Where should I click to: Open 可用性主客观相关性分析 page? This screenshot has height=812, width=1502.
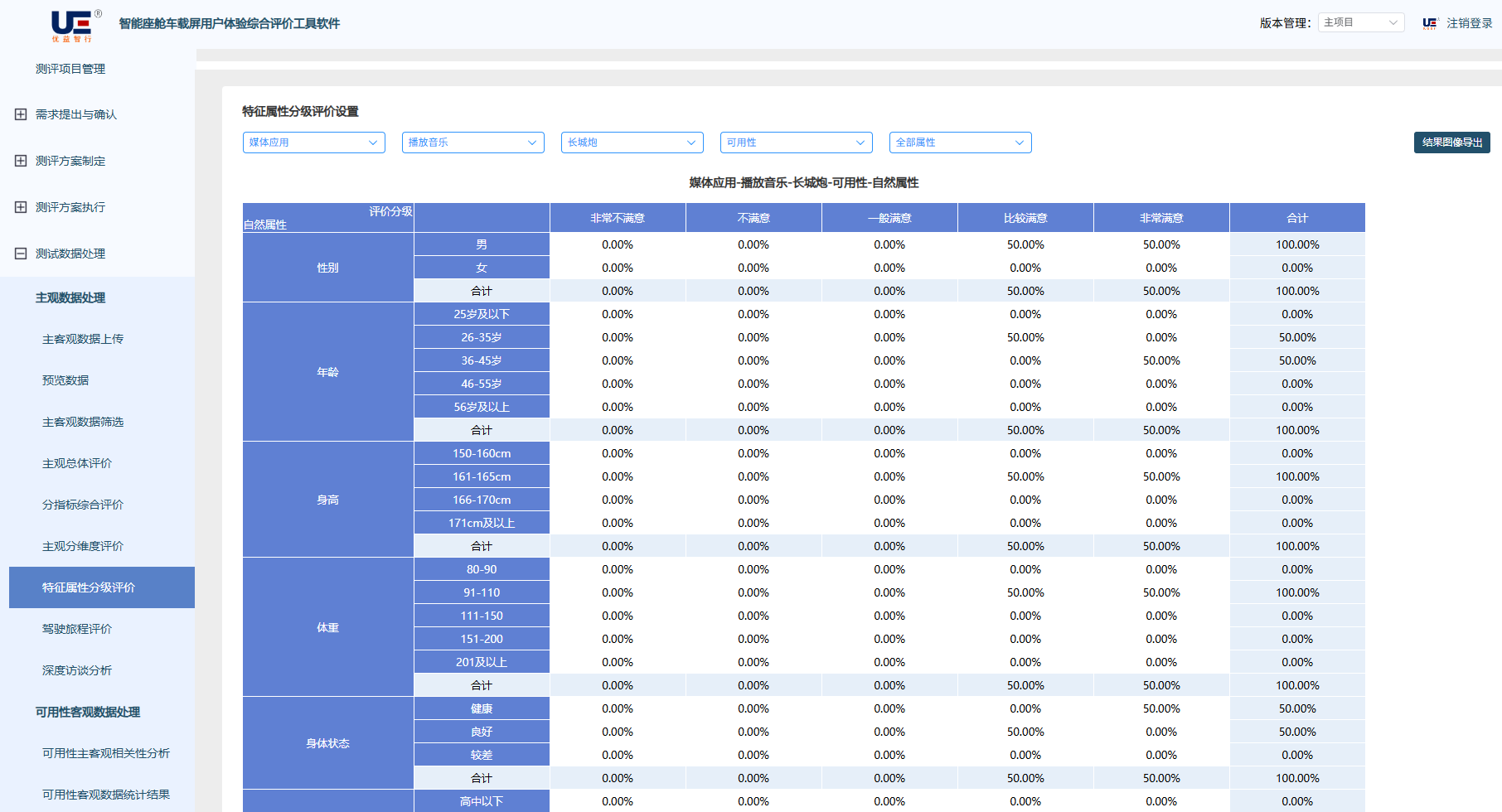tap(106, 753)
